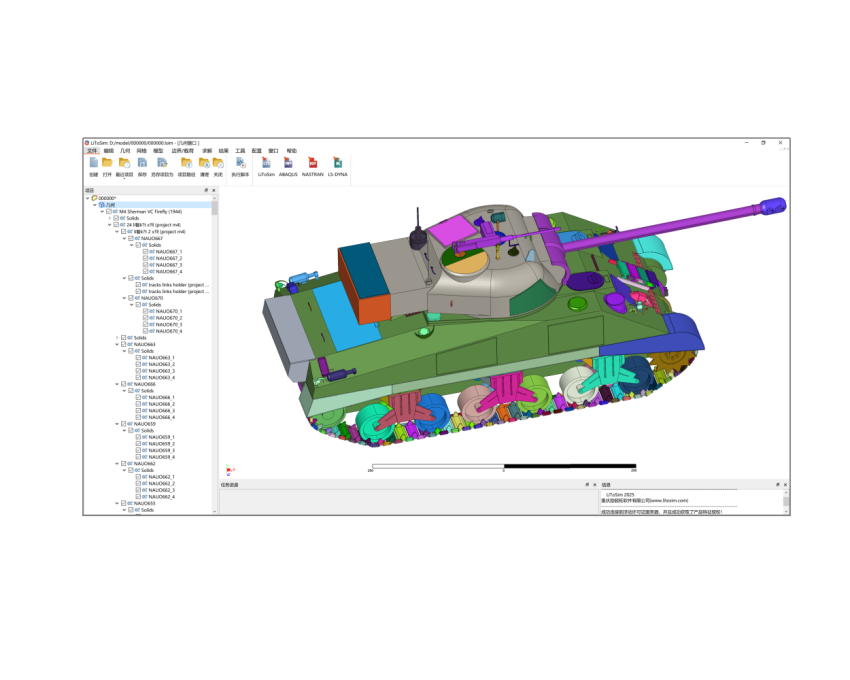This screenshot has width=850, height=680.
Task: Toggle the NAUO667_1 checkbox
Action: tap(145, 252)
